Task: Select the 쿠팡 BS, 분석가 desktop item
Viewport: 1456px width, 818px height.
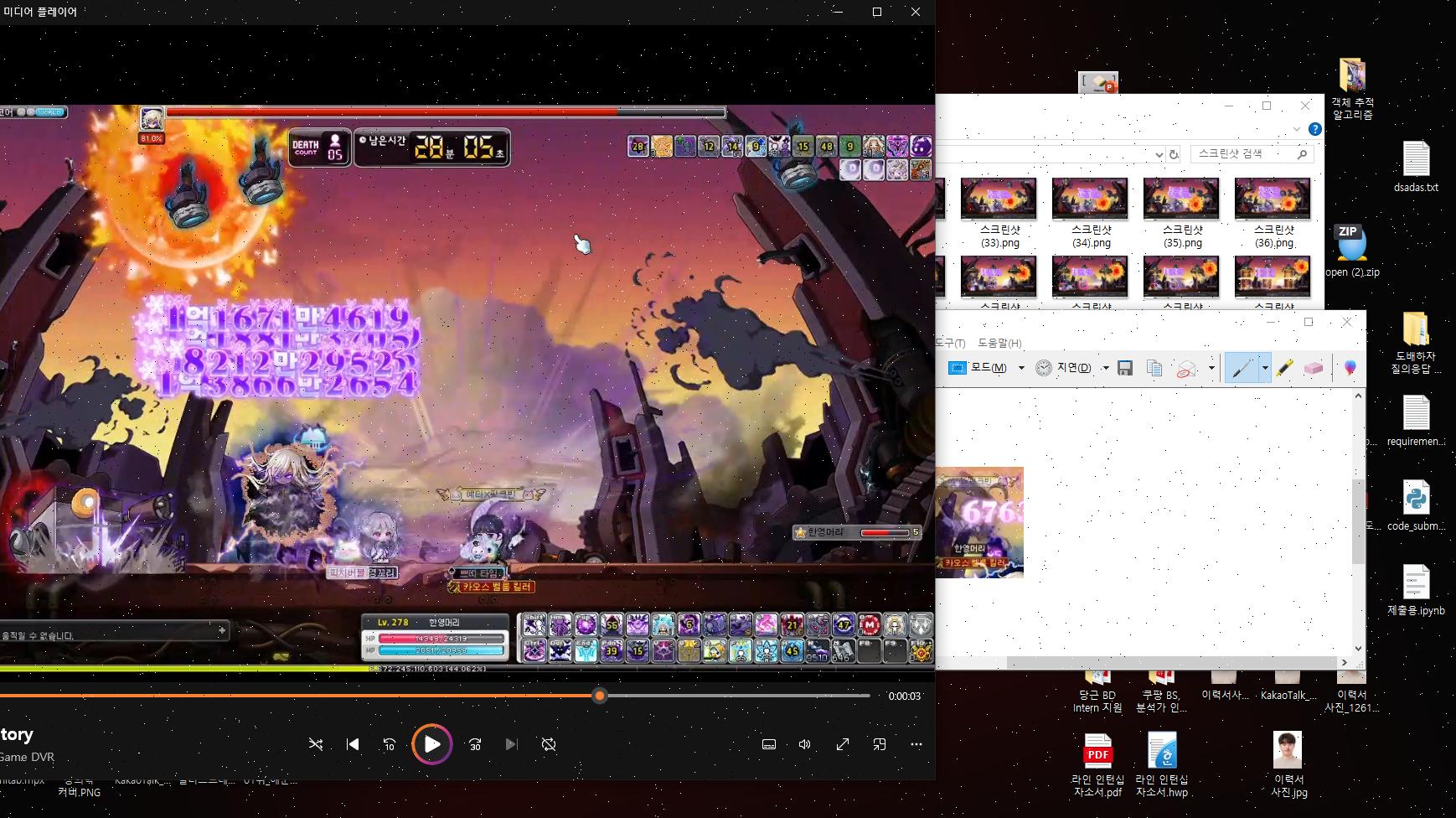Action: pyautogui.click(x=1161, y=694)
